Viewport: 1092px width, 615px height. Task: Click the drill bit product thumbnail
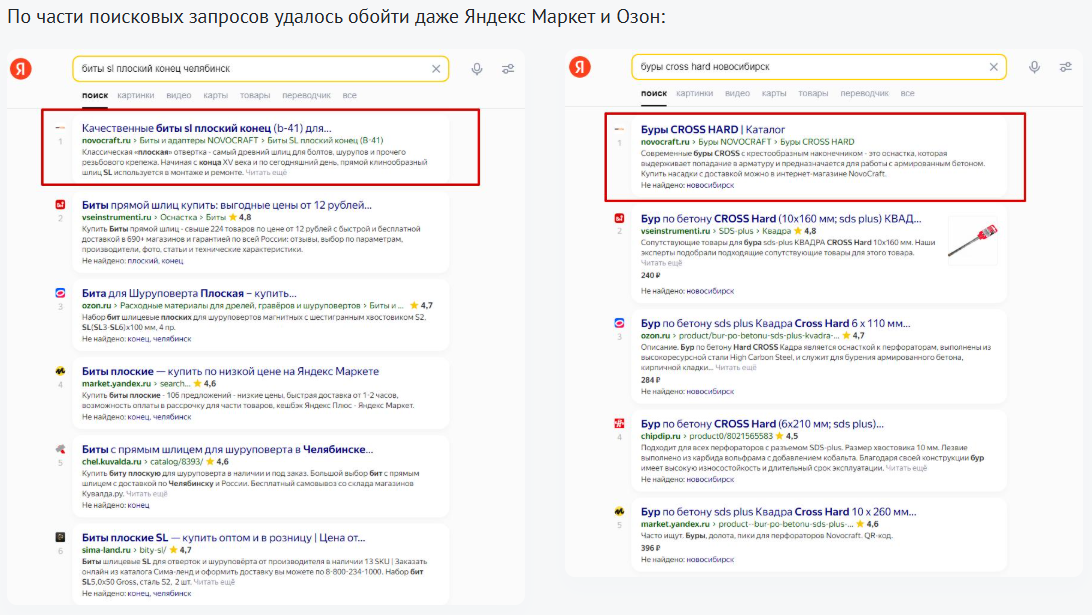click(x=973, y=241)
